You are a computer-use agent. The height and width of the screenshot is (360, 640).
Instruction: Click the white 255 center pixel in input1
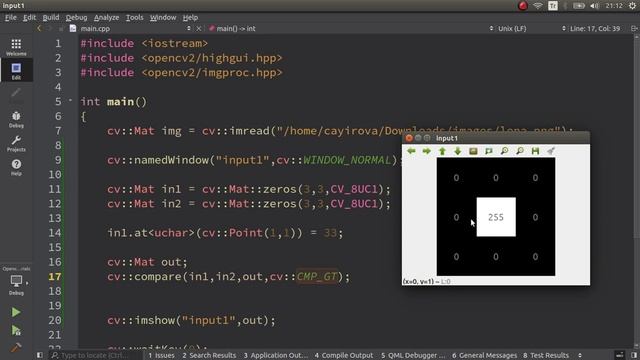click(x=496, y=217)
